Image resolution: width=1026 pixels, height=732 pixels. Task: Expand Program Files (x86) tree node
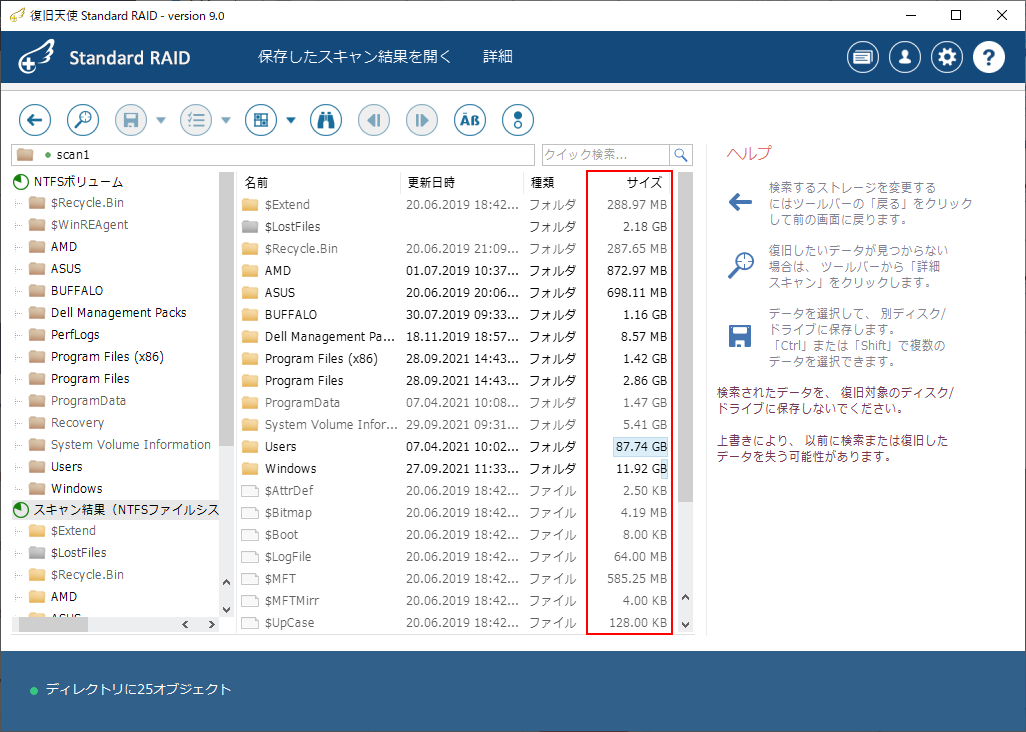tap(18, 357)
